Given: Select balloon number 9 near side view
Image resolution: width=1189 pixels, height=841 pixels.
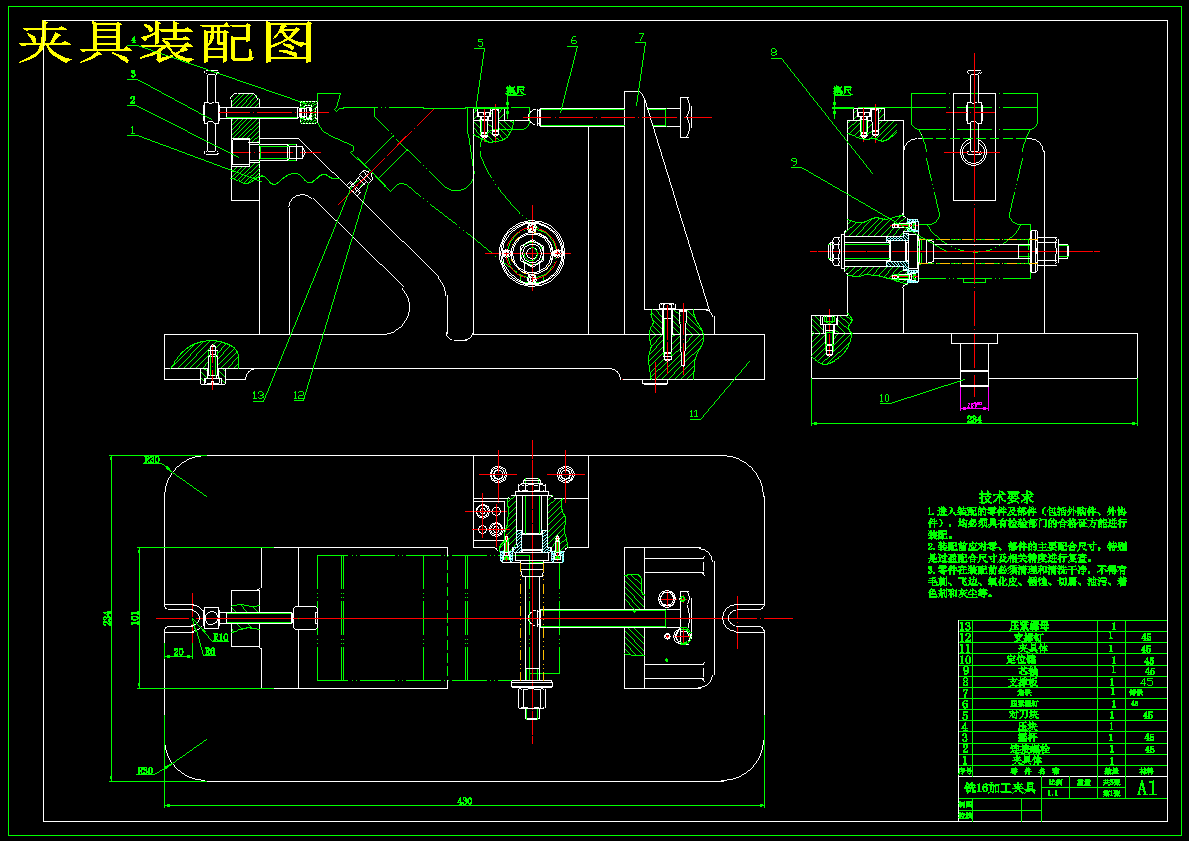Looking at the screenshot, I should (794, 161).
